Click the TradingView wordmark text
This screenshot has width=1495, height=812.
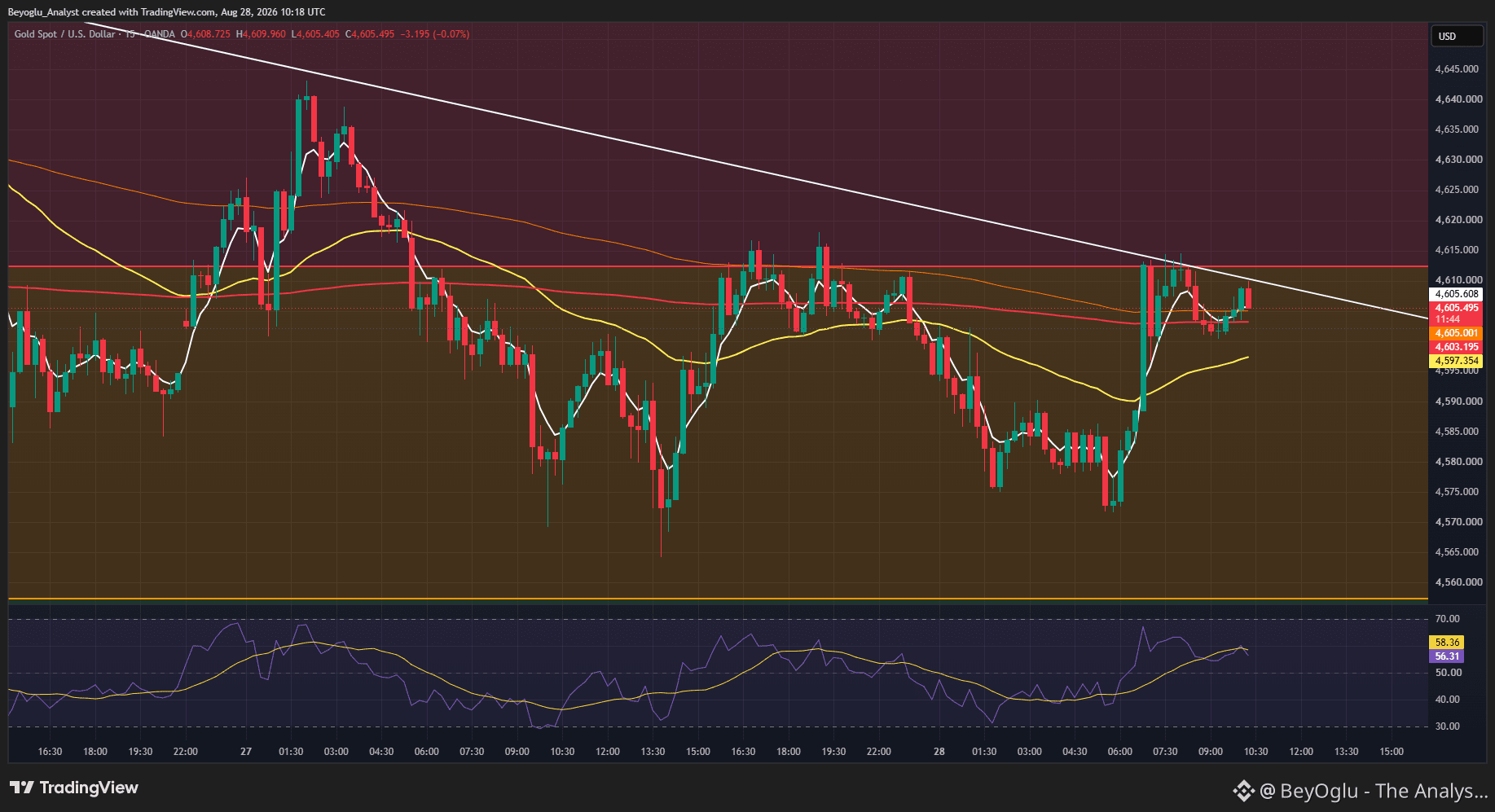(89, 788)
